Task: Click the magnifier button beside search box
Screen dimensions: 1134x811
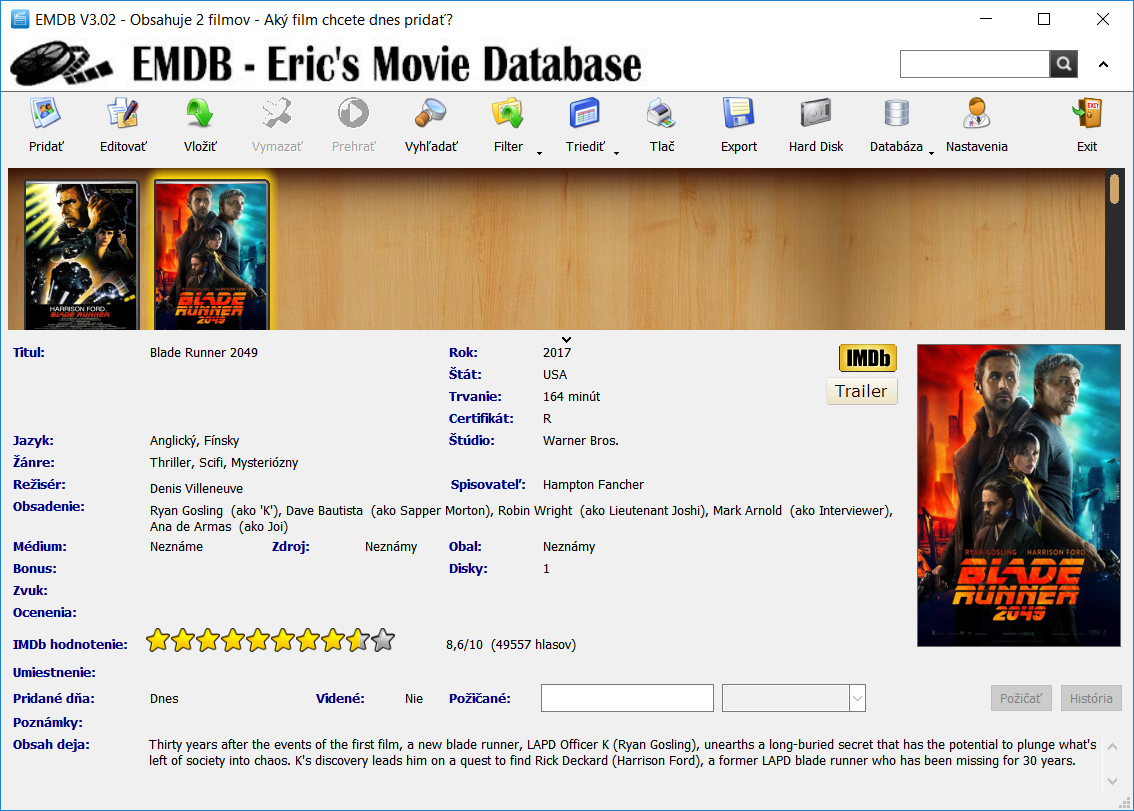Action: pos(1063,65)
